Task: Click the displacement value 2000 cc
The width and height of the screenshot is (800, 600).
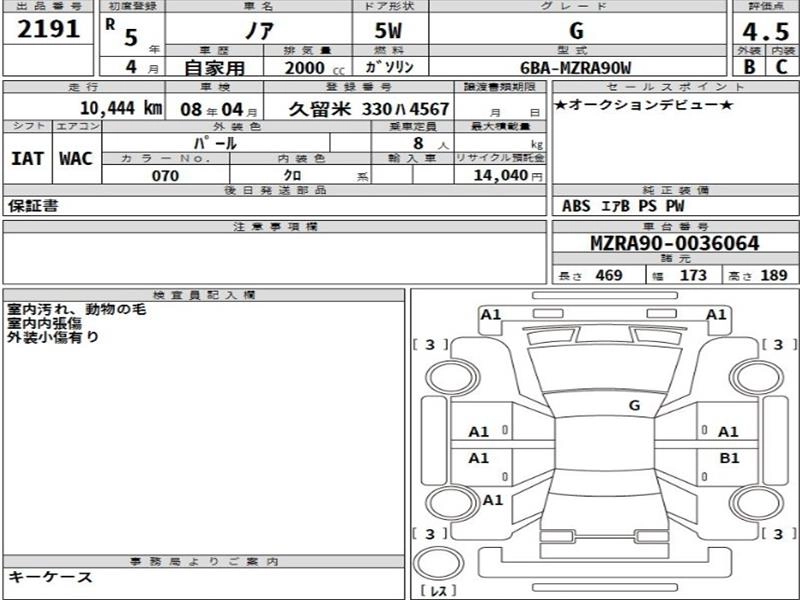Action: [314, 68]
